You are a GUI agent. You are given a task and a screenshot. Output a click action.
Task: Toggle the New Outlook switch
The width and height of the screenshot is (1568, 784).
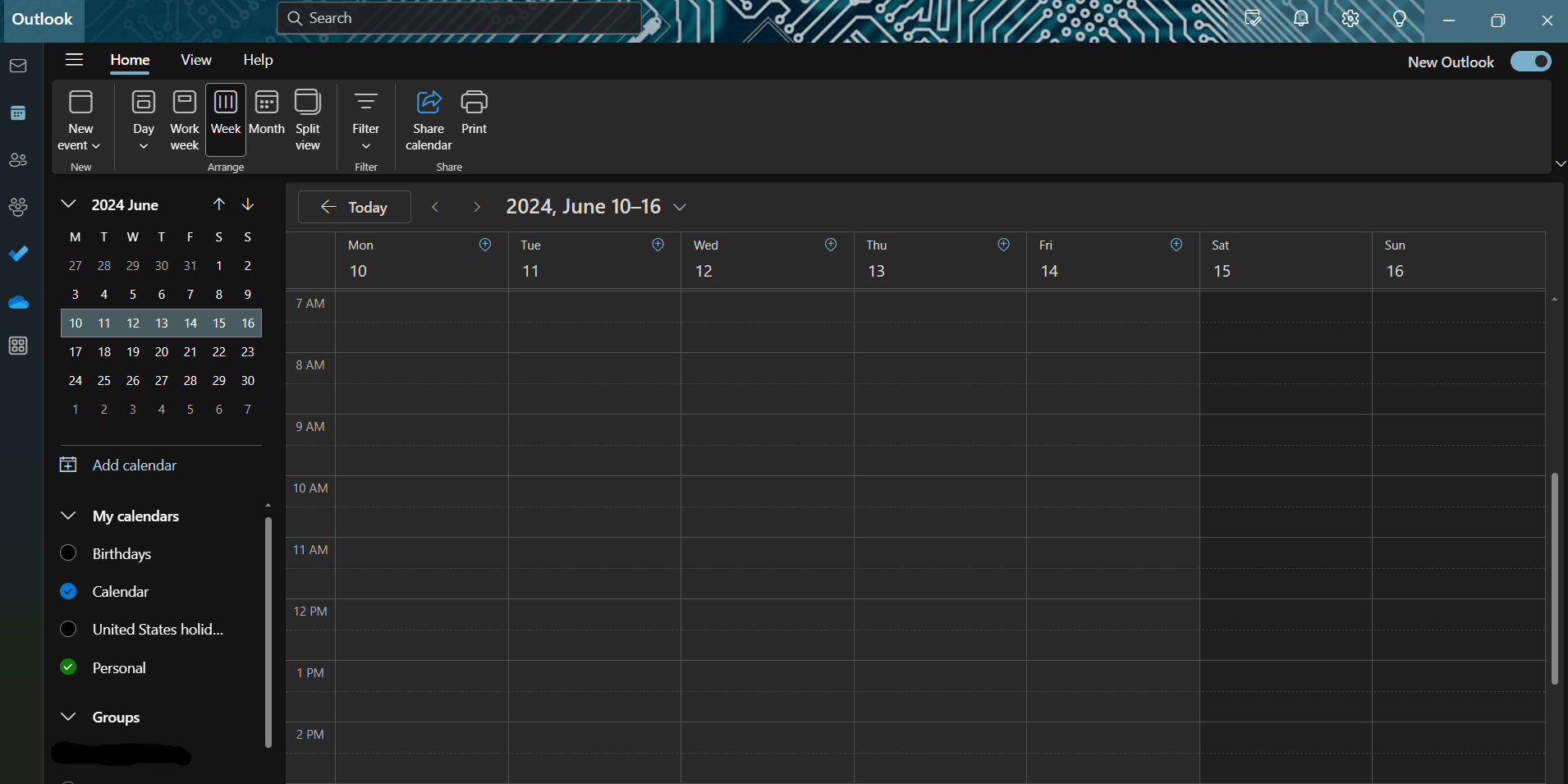pos(1530,62)
